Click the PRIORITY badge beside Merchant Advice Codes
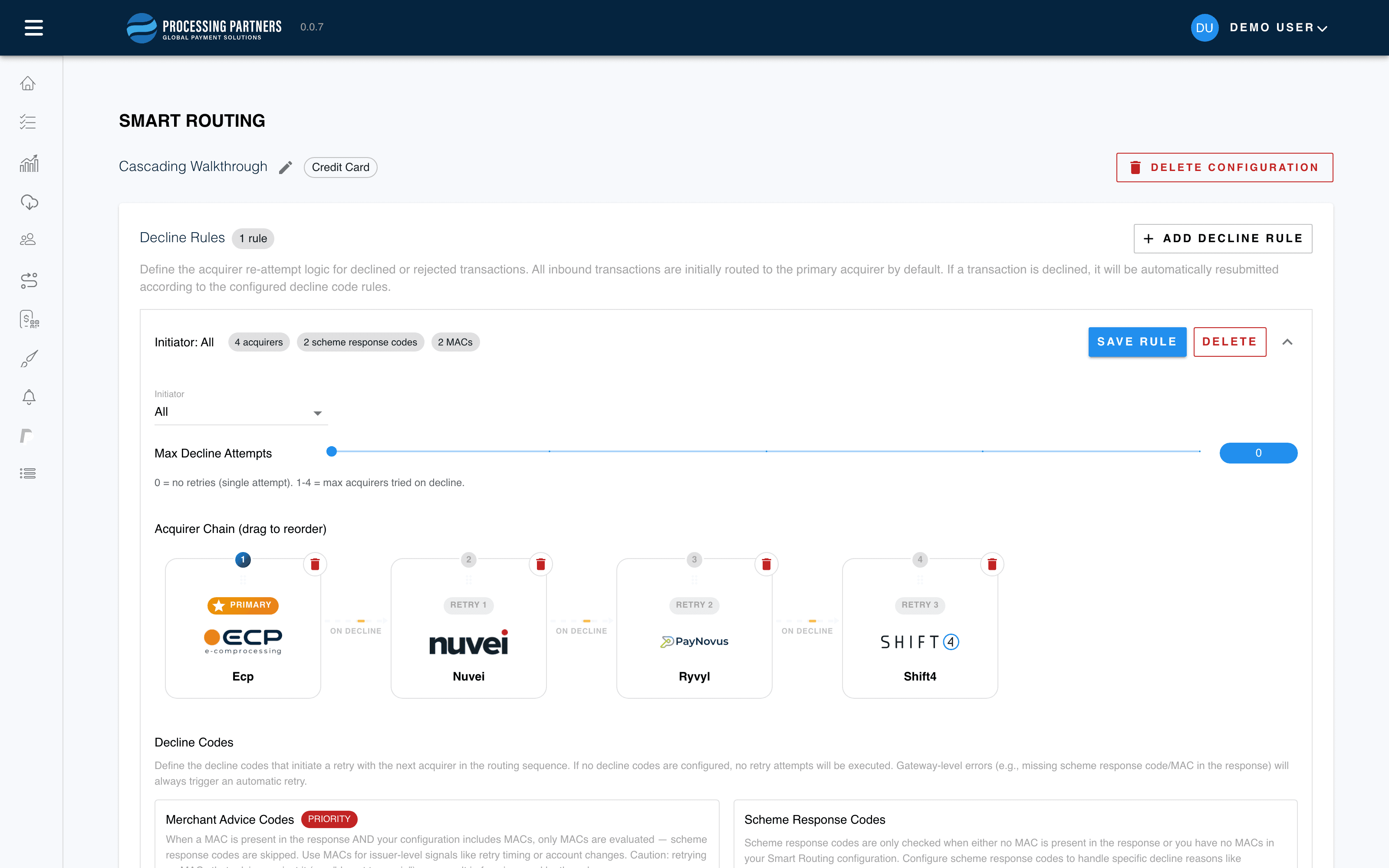Viewport: 1389px width, 868px height. pos(329,819)
